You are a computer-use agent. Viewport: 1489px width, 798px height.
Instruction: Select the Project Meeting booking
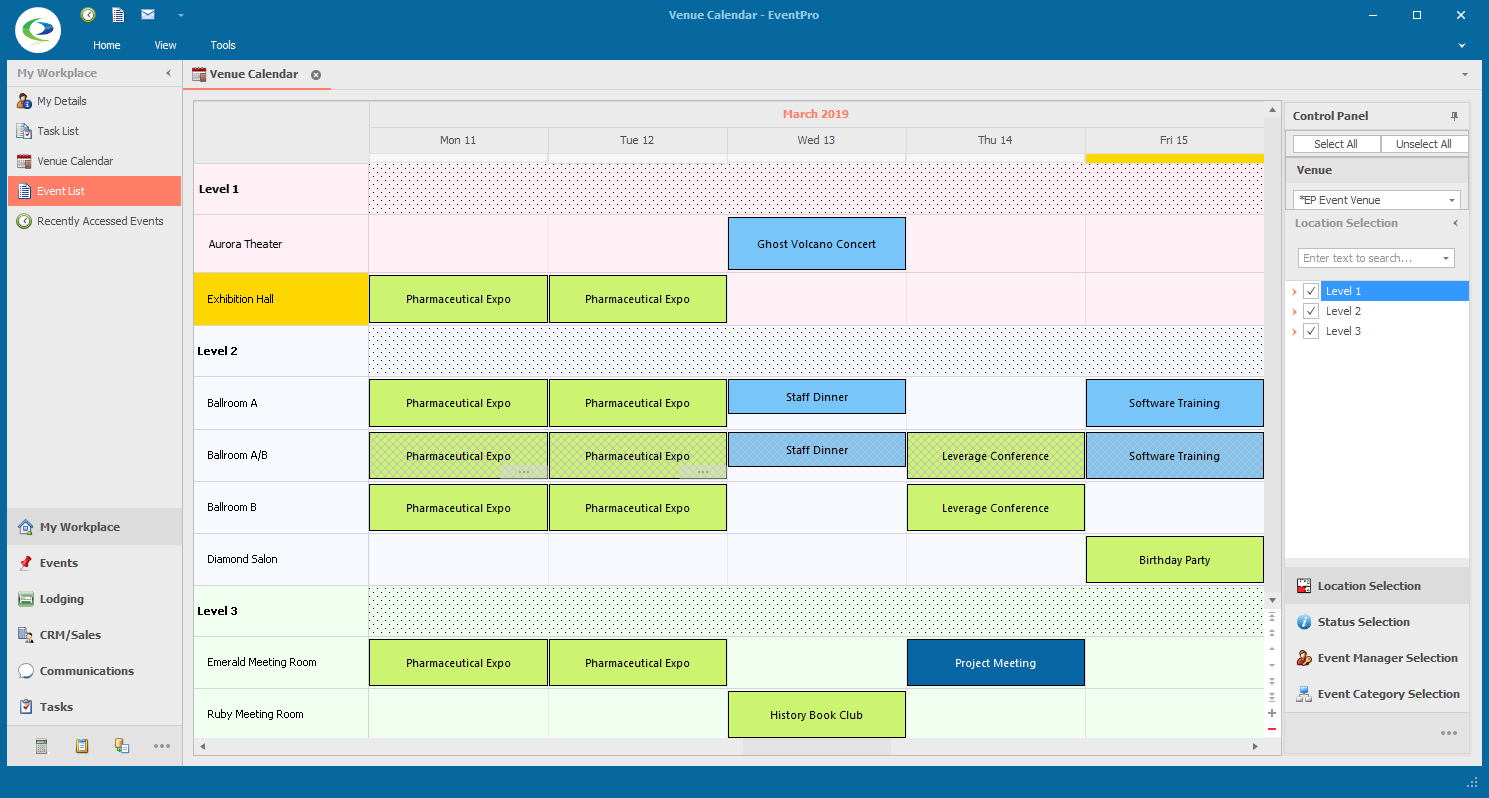coord(995,663)
